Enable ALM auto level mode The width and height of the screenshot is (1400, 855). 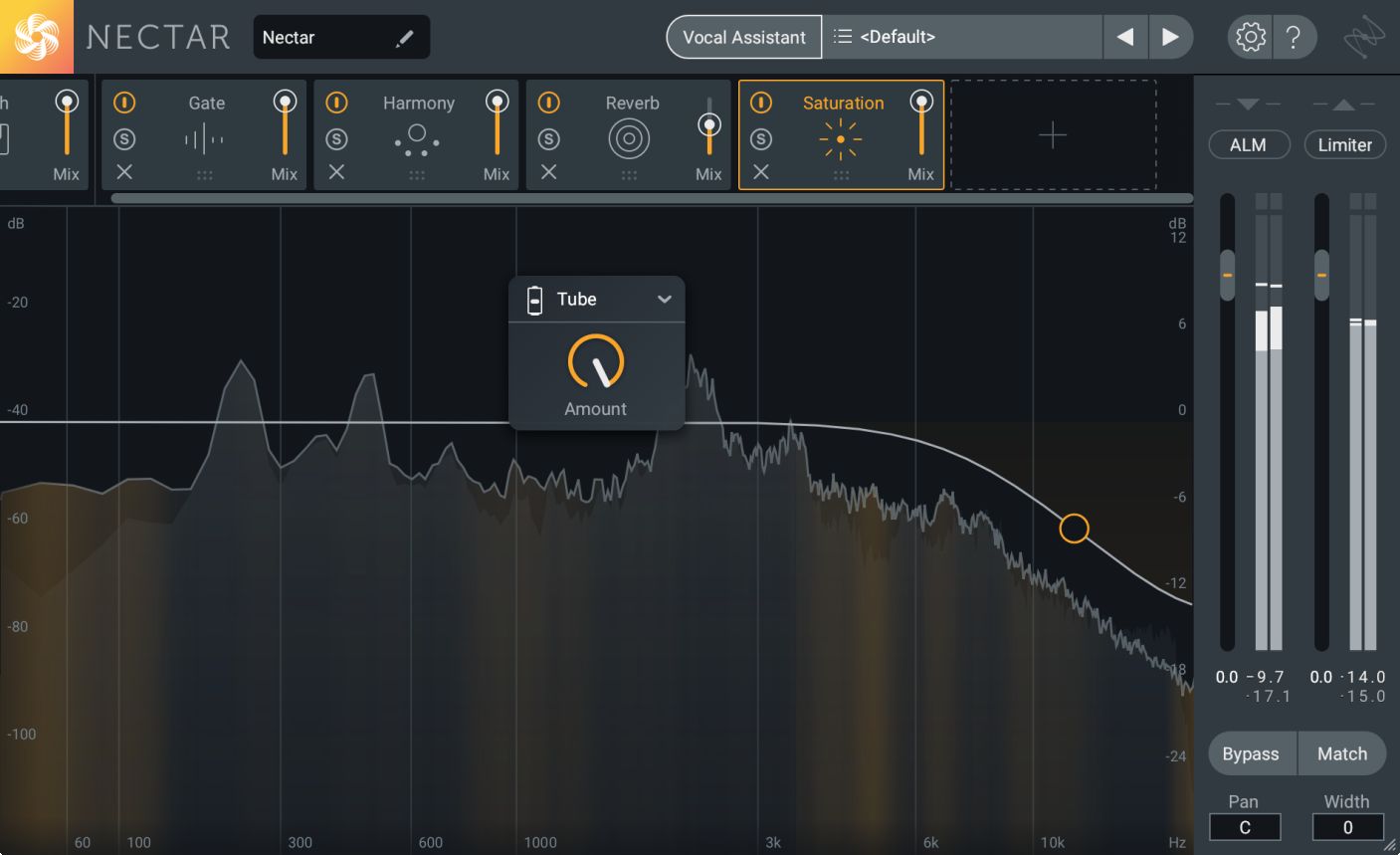[1248, 145]
